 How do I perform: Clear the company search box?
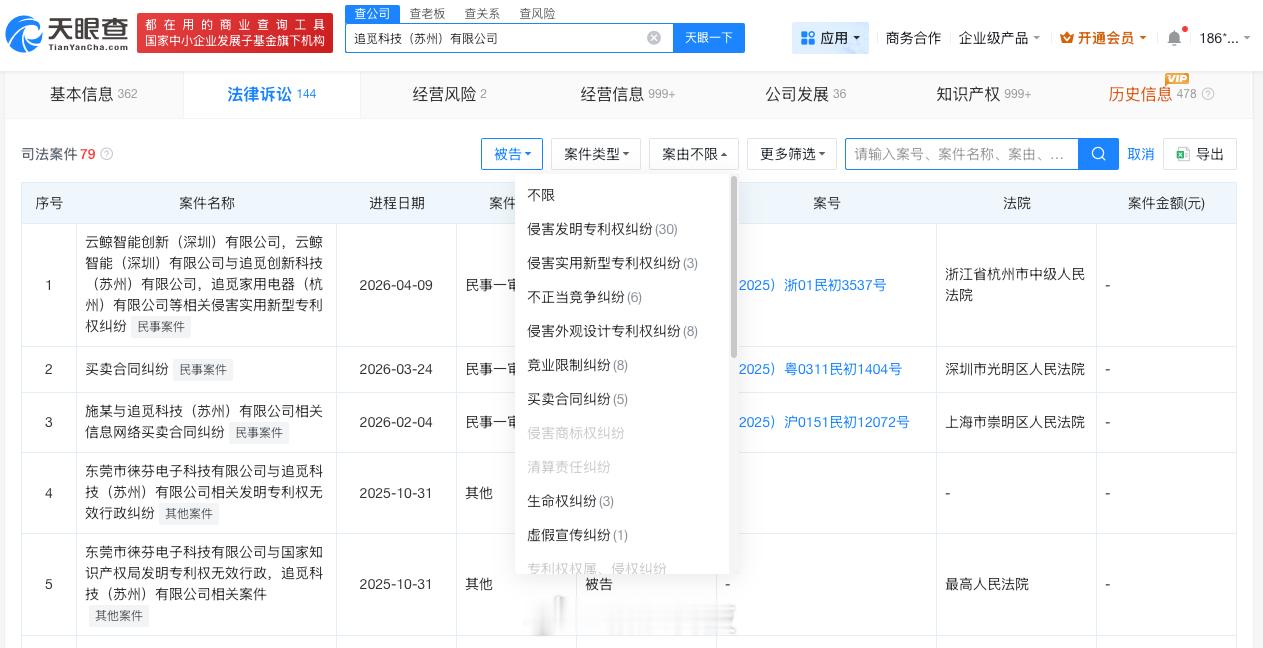pos(654,38)
